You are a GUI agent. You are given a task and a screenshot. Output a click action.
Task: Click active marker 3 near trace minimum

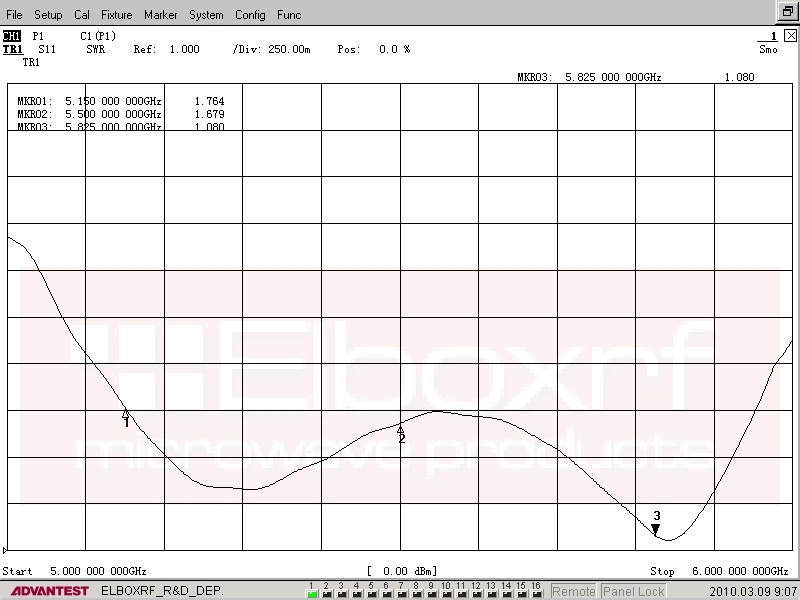(x=656, y=528)
